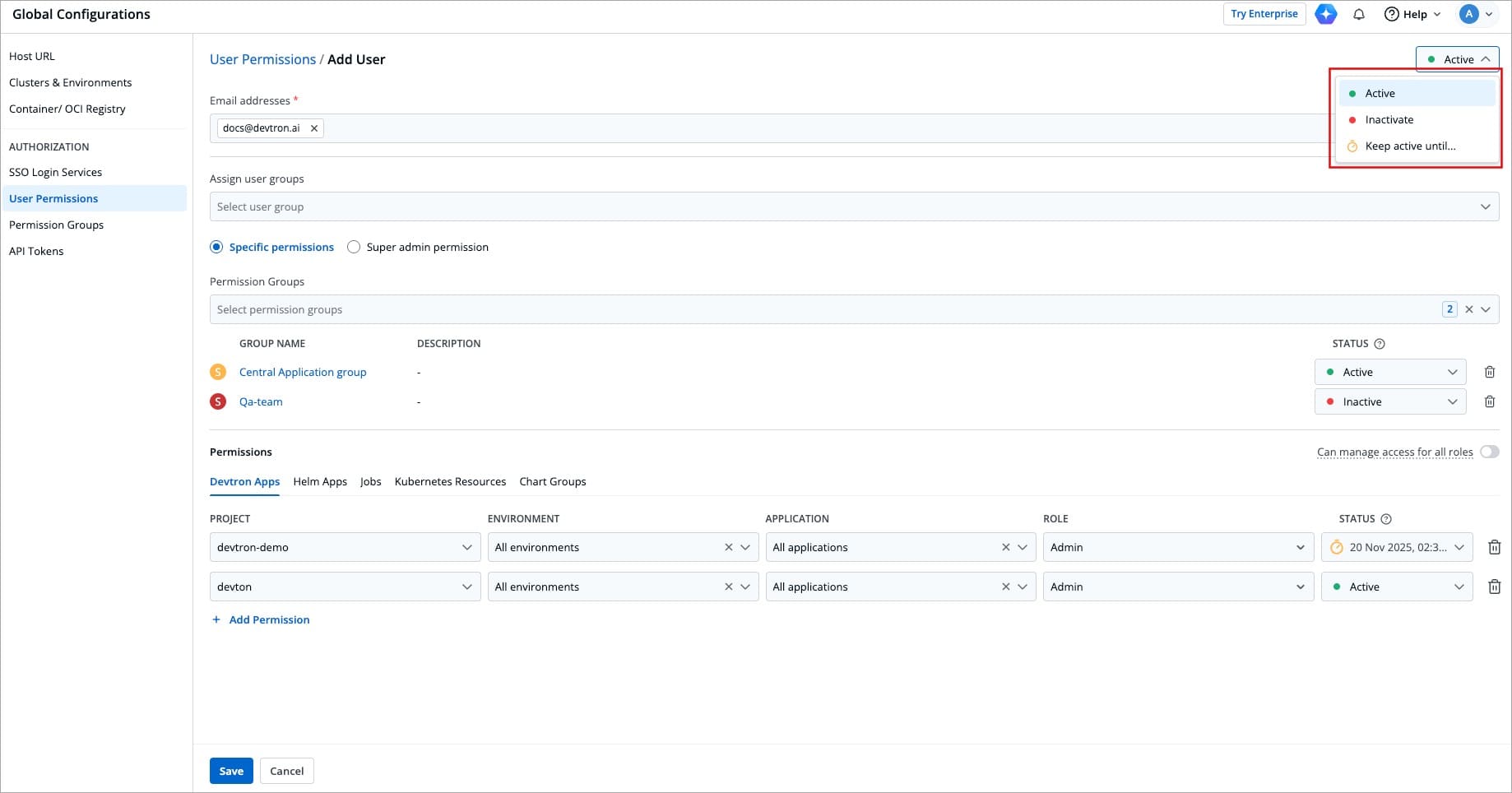Clear All applications in devton row

tap(1005, 587)
